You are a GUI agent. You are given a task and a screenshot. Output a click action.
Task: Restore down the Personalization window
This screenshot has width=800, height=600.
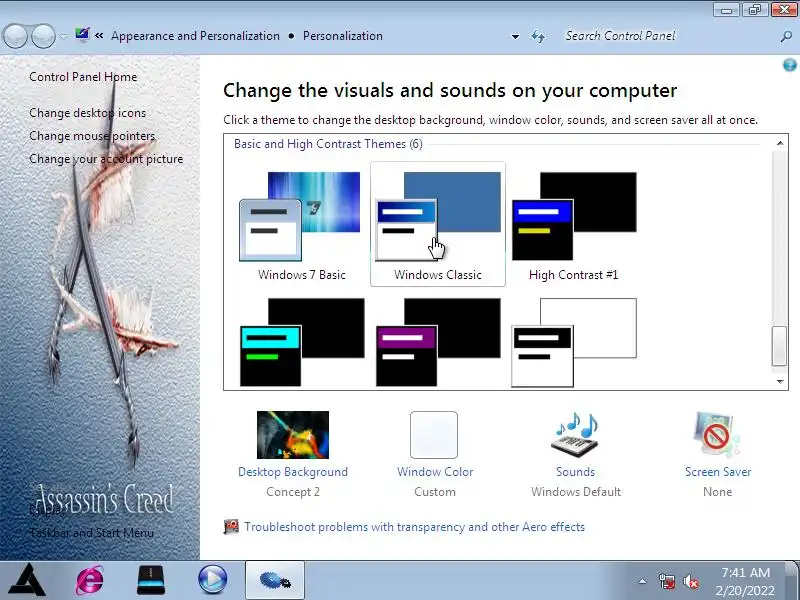[755, 10]
